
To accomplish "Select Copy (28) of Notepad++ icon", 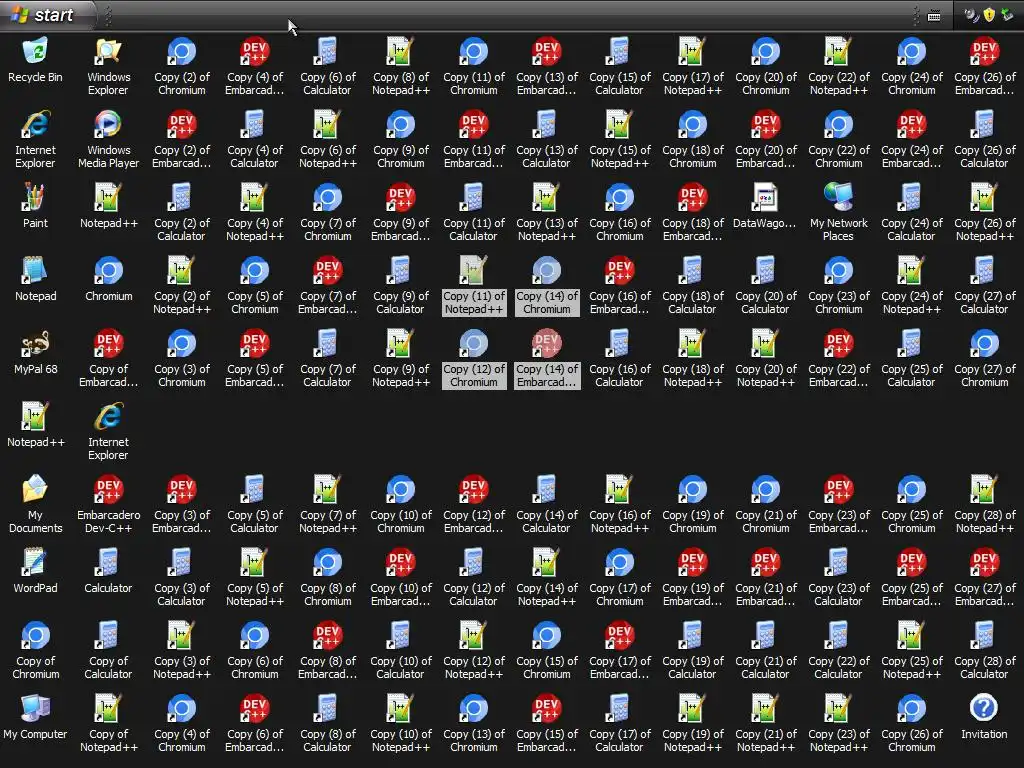I will [984, 505].
